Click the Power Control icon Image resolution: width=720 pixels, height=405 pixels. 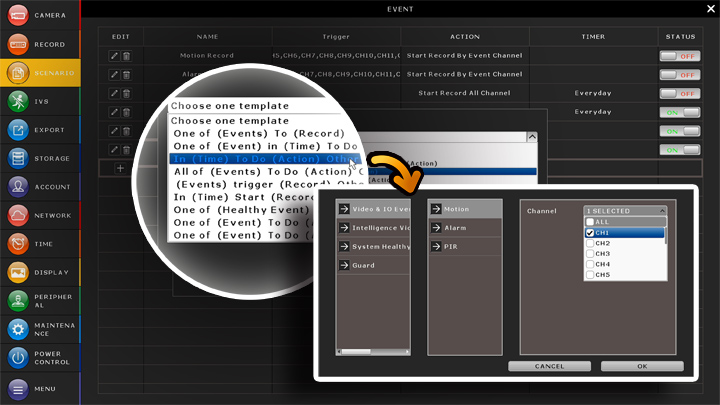(18, 357)
